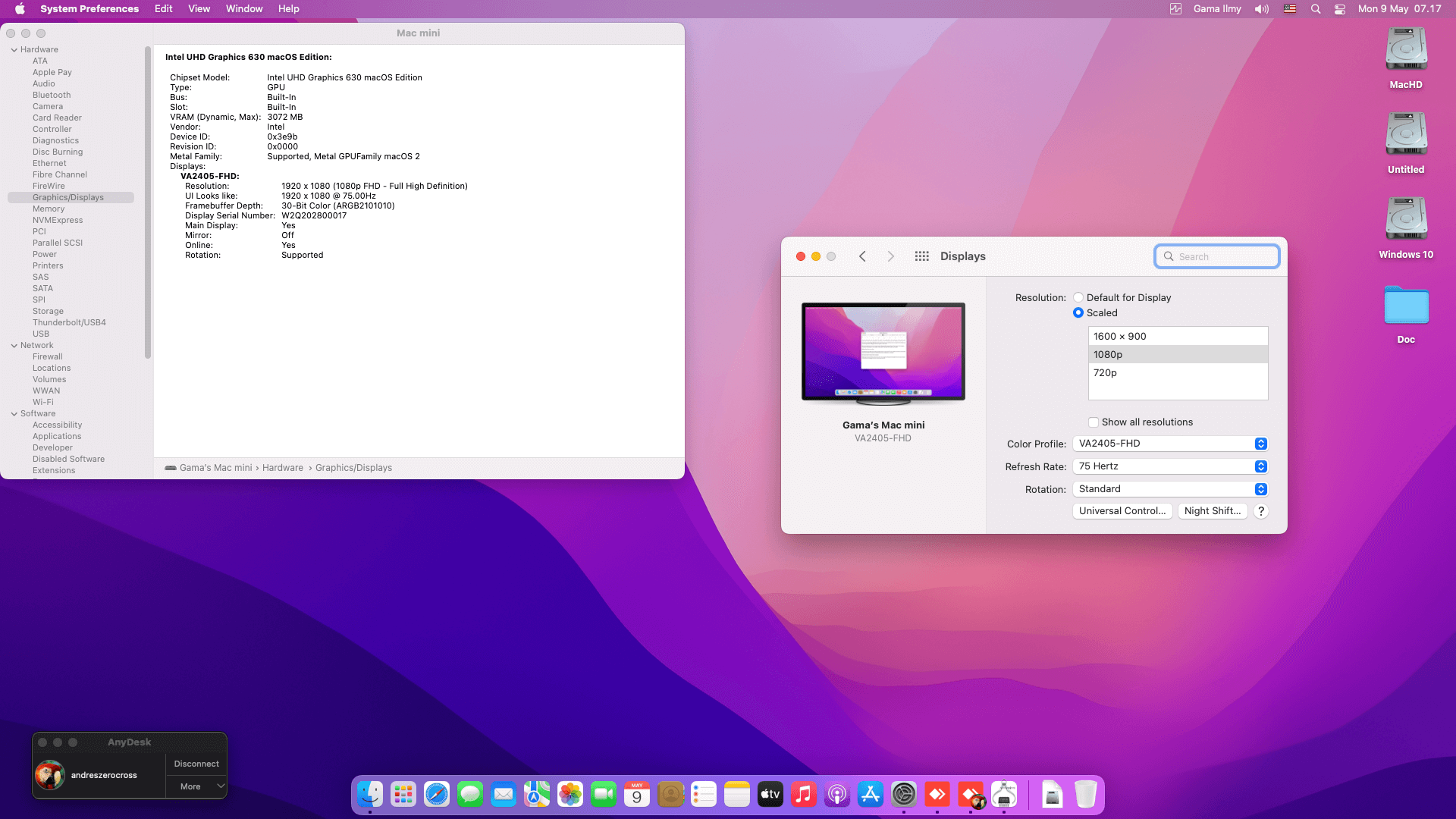Open Mail app in the Dock

pos(504,794)
